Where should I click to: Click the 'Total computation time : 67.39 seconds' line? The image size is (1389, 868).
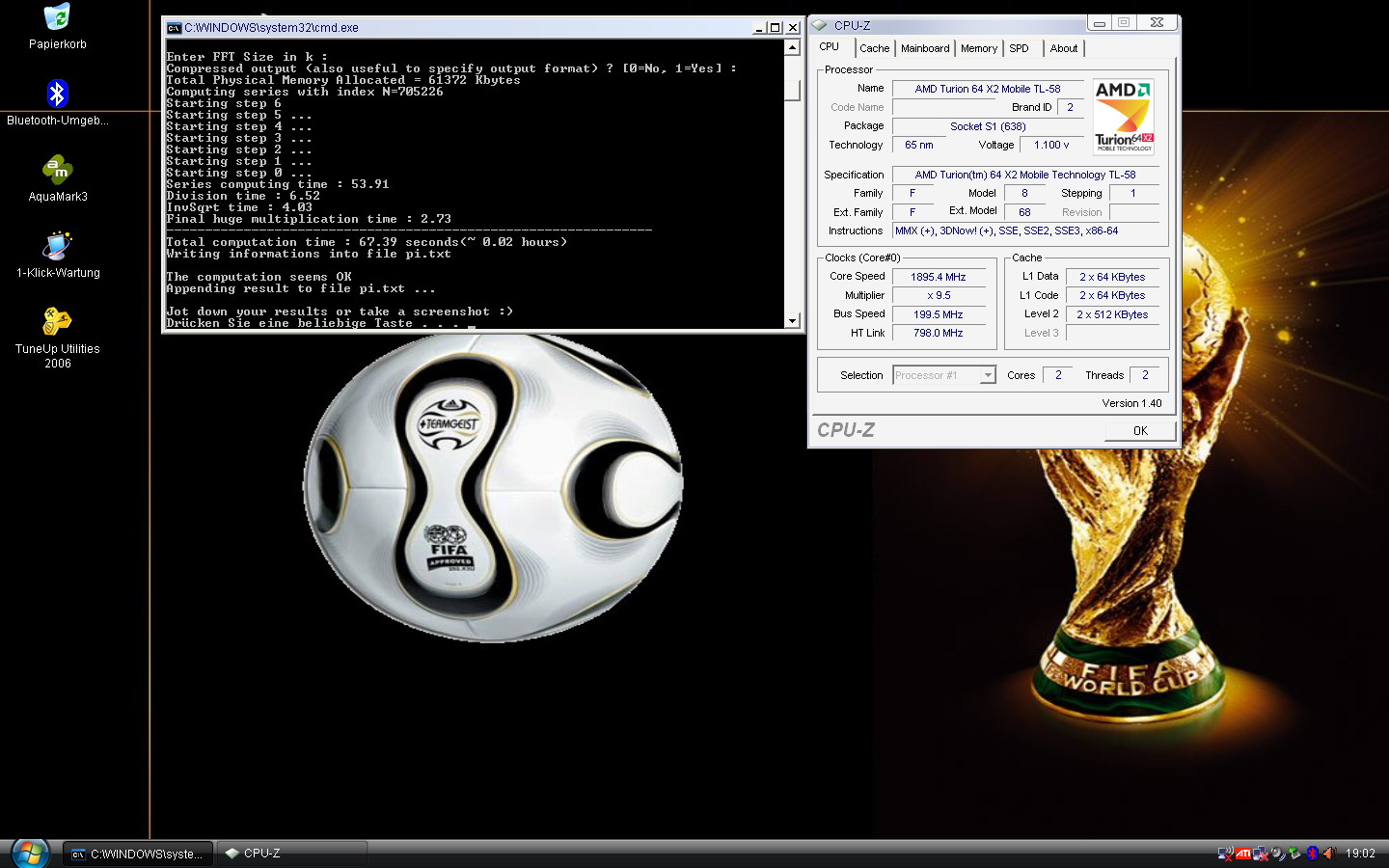point(367,242)
